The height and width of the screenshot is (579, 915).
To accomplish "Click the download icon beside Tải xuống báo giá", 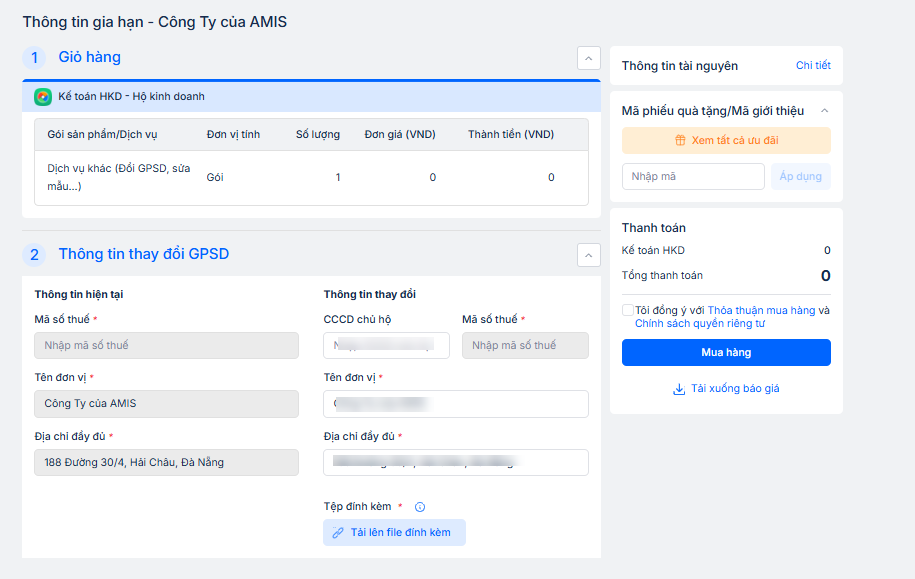I will click(679, 389).
